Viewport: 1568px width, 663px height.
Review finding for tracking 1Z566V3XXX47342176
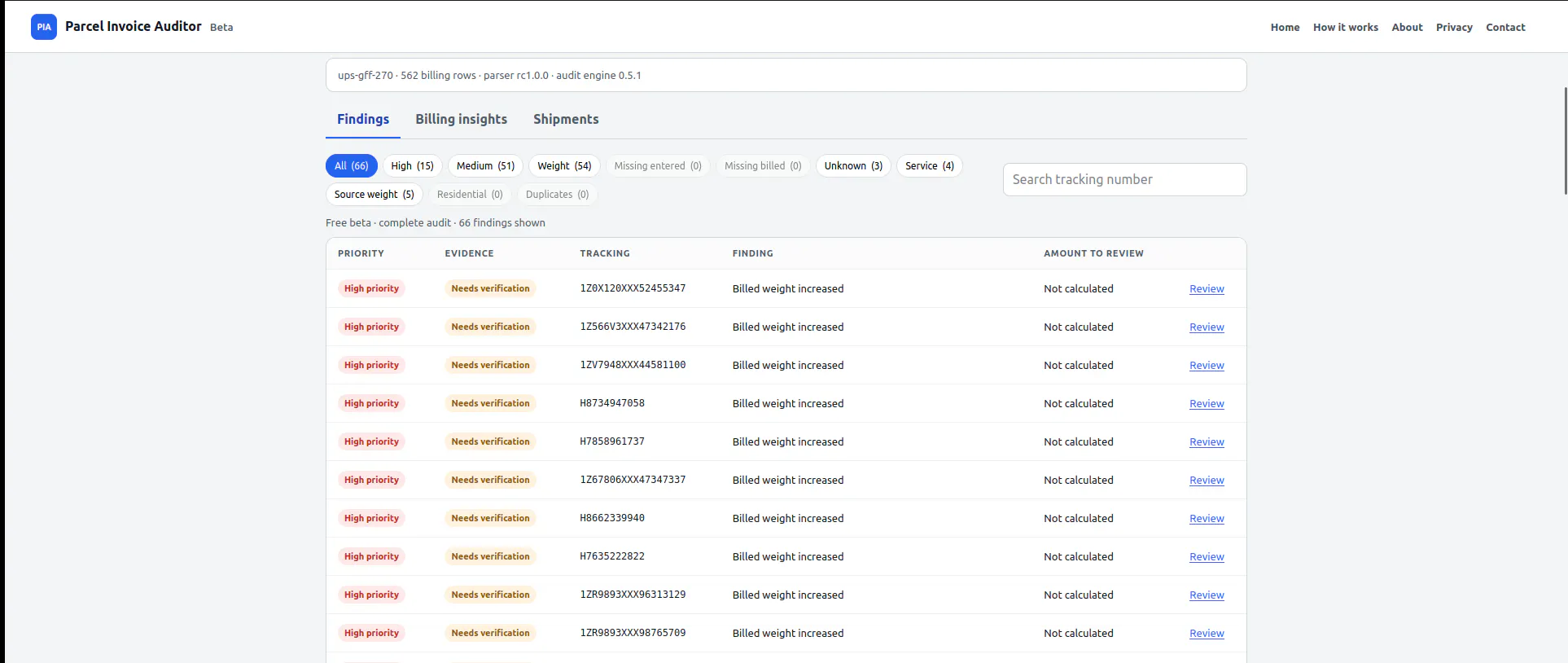tap(1207, 327)
